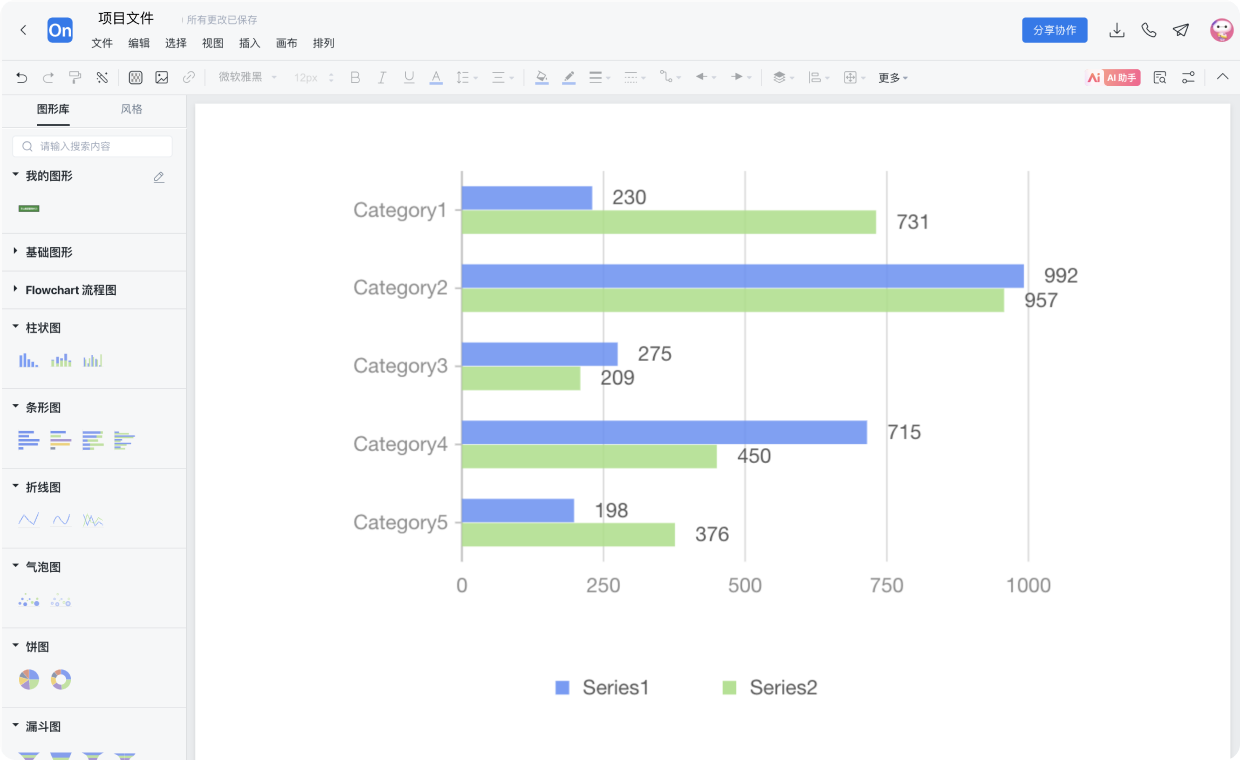Insert an image from toolbar
Image resolution: width=1240 pixels, height=760 pixels.
tap(162, 77)
